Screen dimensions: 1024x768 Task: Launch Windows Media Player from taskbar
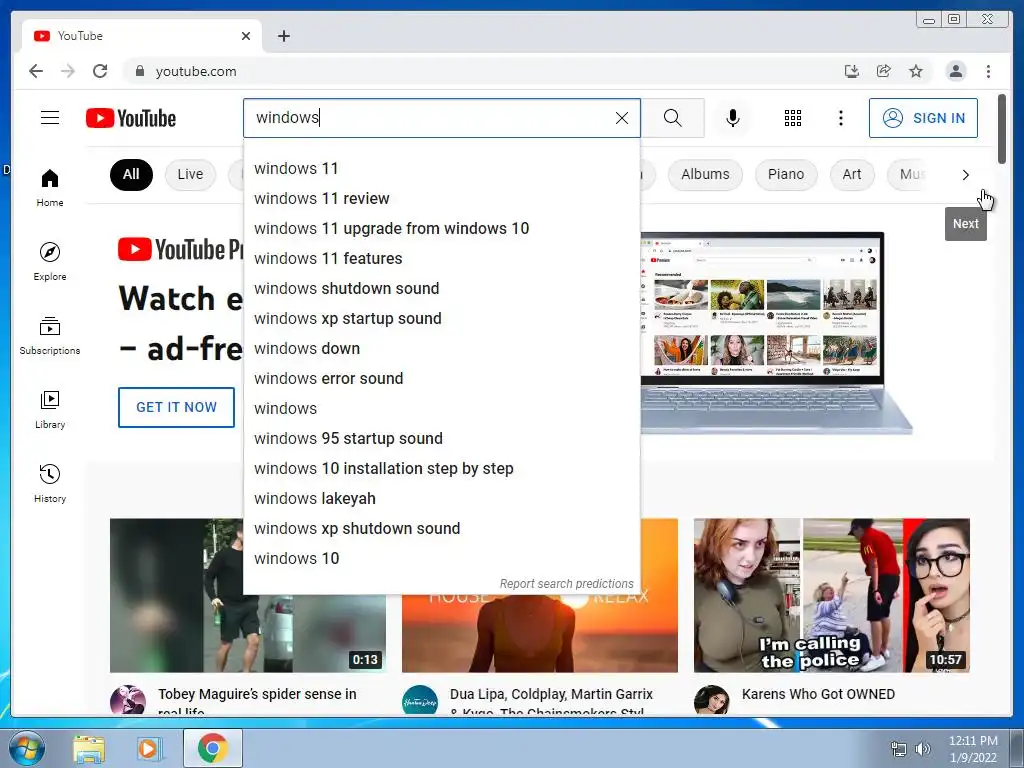pyautogui.click(x=148, y=748)
